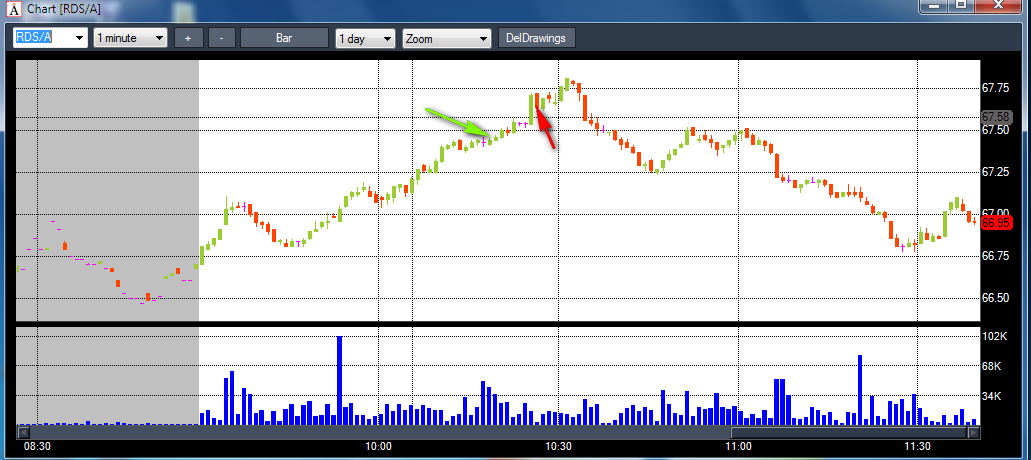Click the 10:00 time axis label
1031x460 pixels.
378,446
